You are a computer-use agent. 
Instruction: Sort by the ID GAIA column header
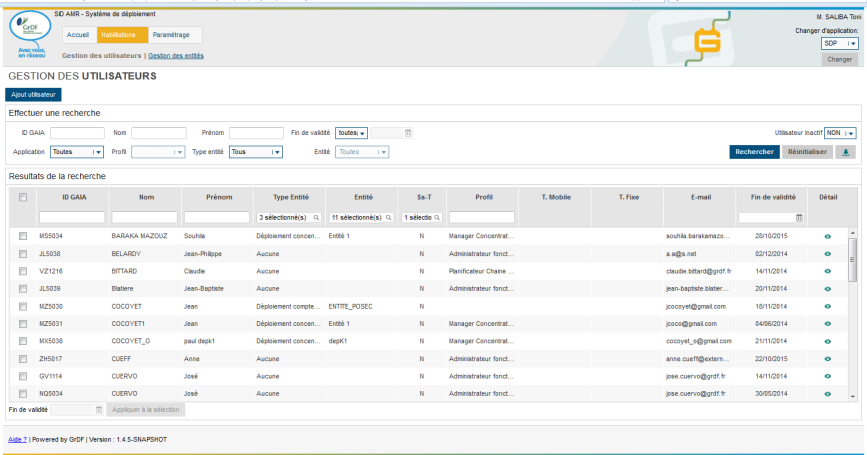(74, 197)
